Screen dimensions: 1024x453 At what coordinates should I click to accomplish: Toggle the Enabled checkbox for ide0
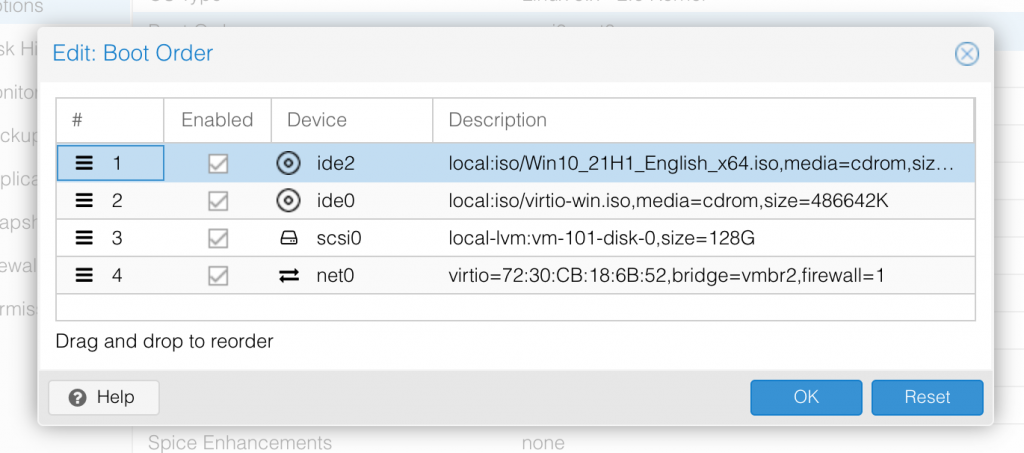(x=218, y=201)
